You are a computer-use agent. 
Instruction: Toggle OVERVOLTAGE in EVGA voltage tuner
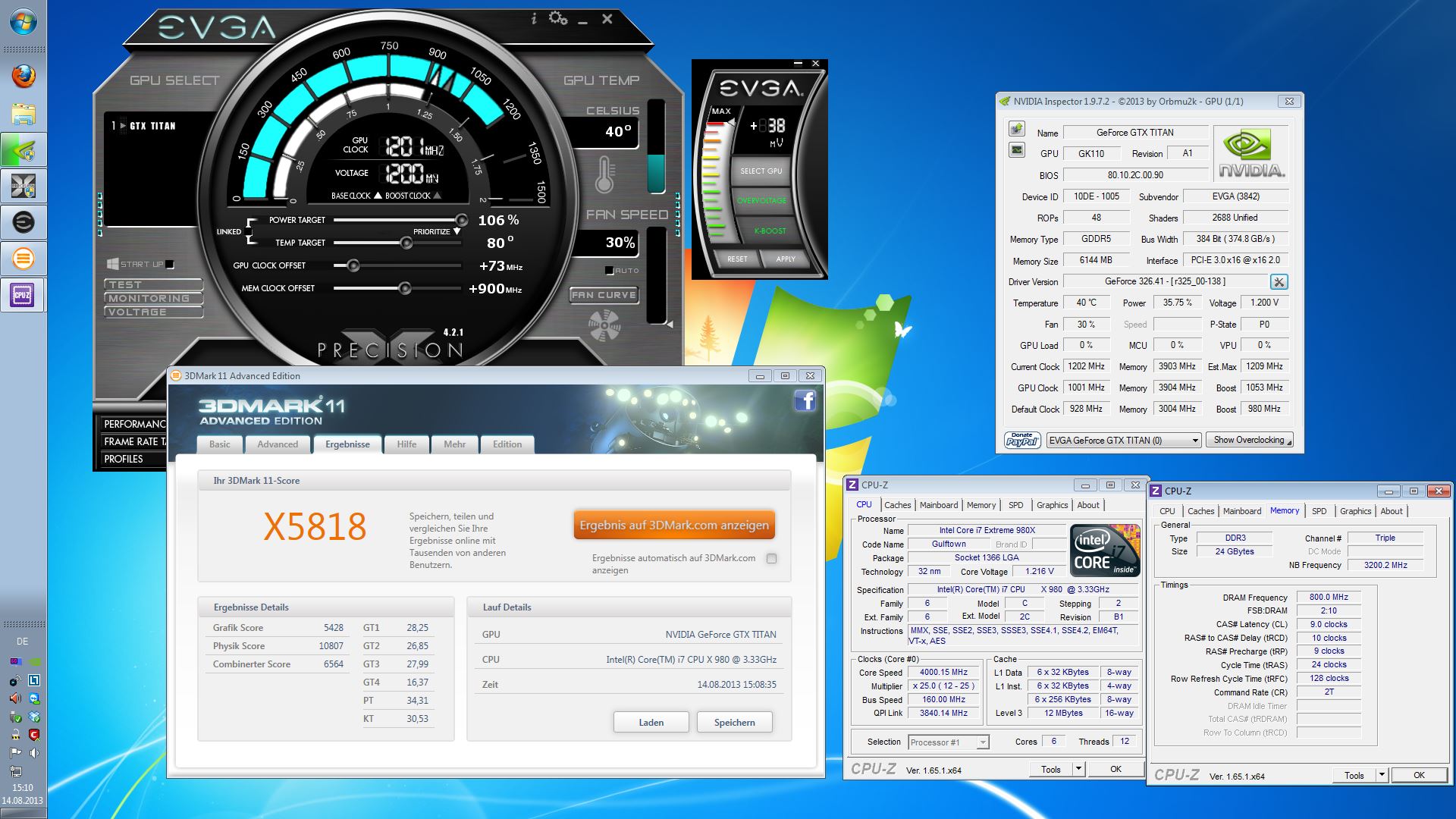tap(761, 200)
